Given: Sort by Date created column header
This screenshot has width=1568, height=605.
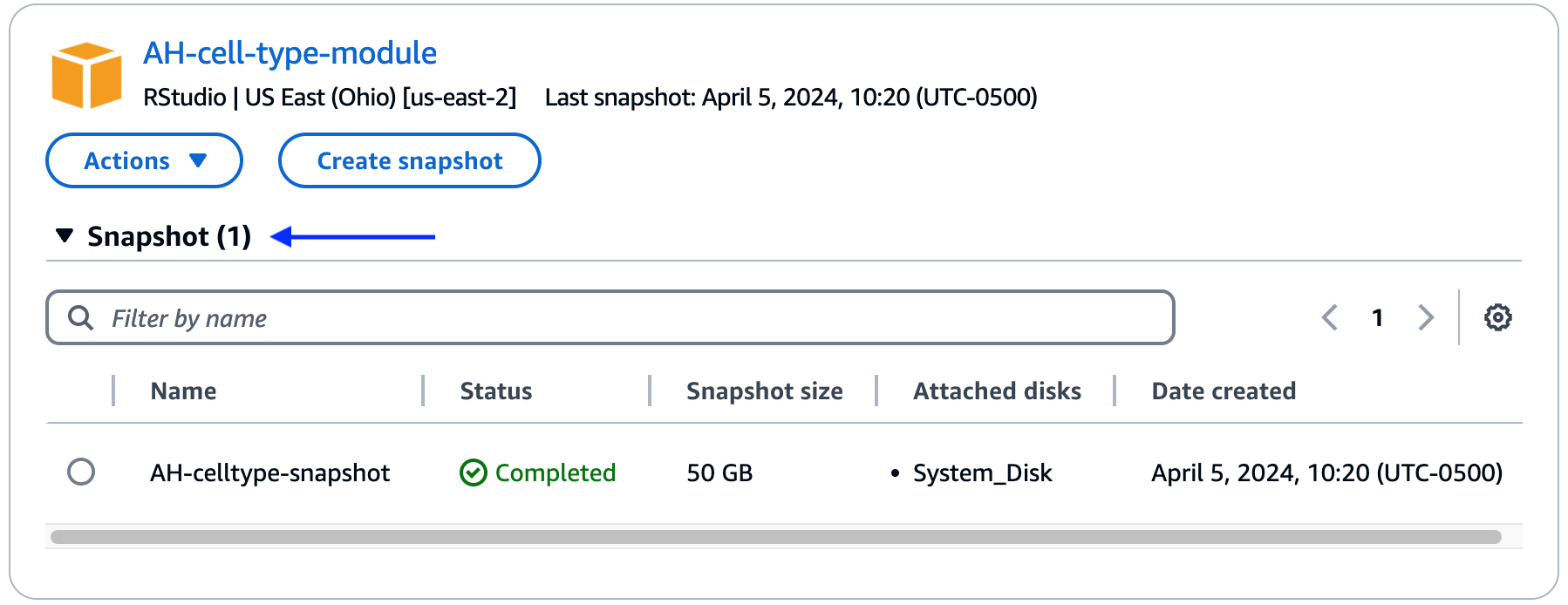Looking at the screenshot, I should [1224, 391].
